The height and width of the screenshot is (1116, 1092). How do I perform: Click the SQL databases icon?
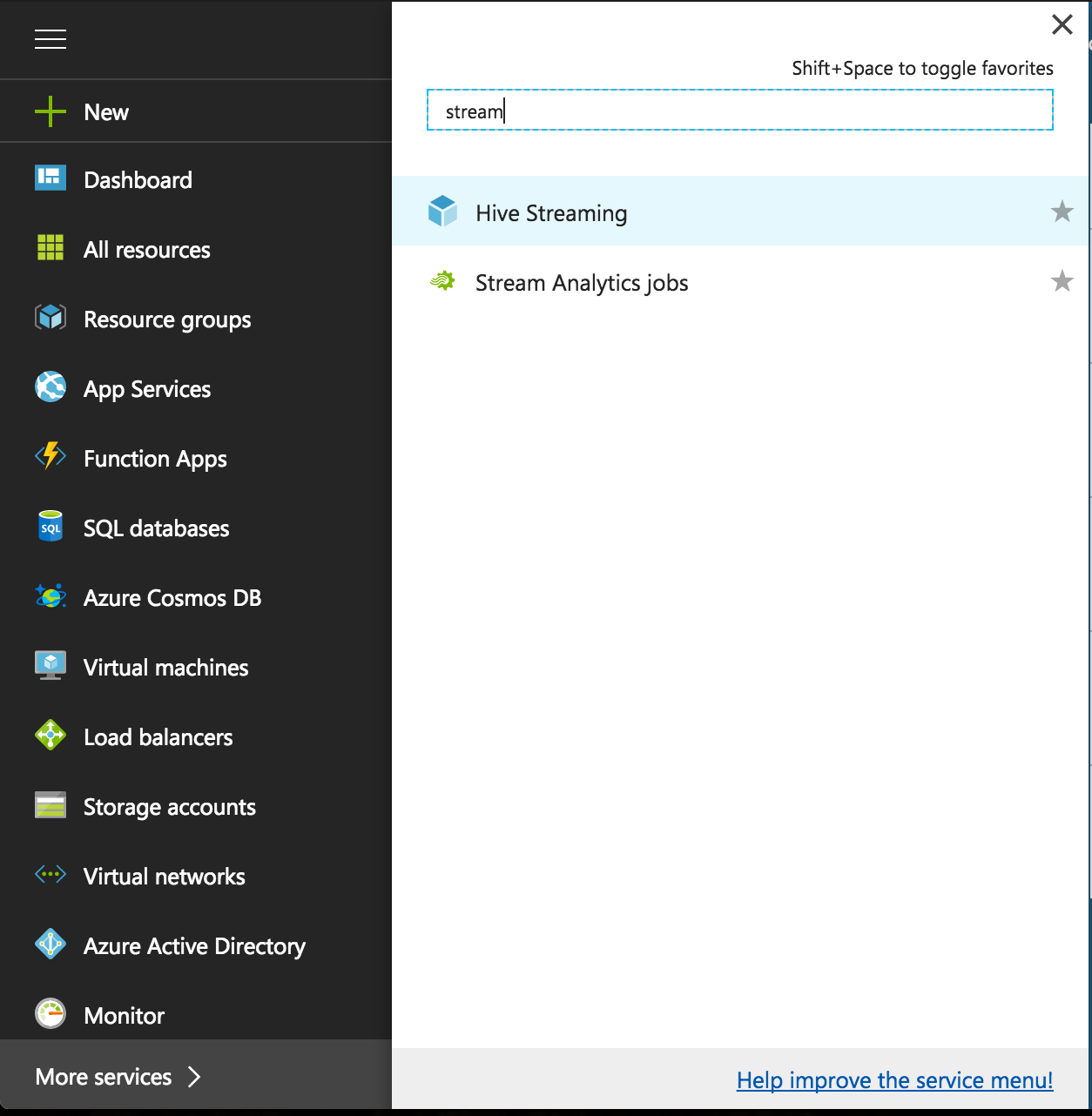(x=51, y=526)
